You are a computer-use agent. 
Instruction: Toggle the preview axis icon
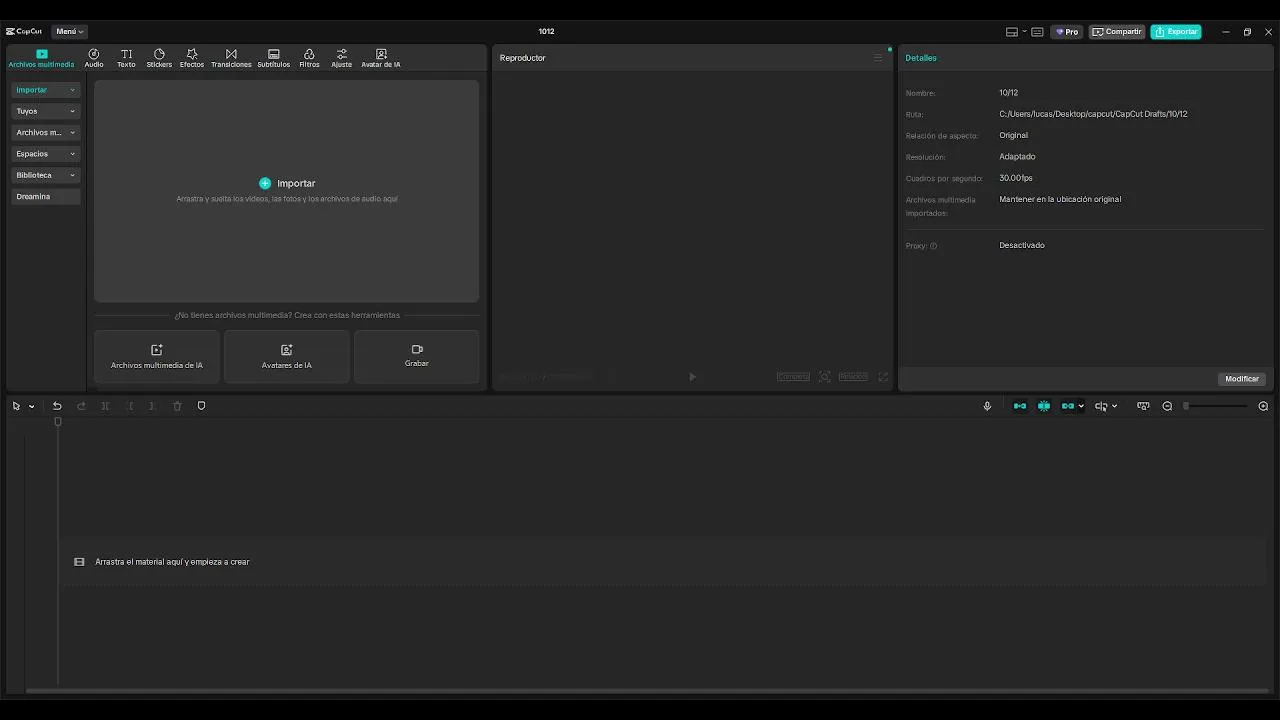[x=1101, y=406]
